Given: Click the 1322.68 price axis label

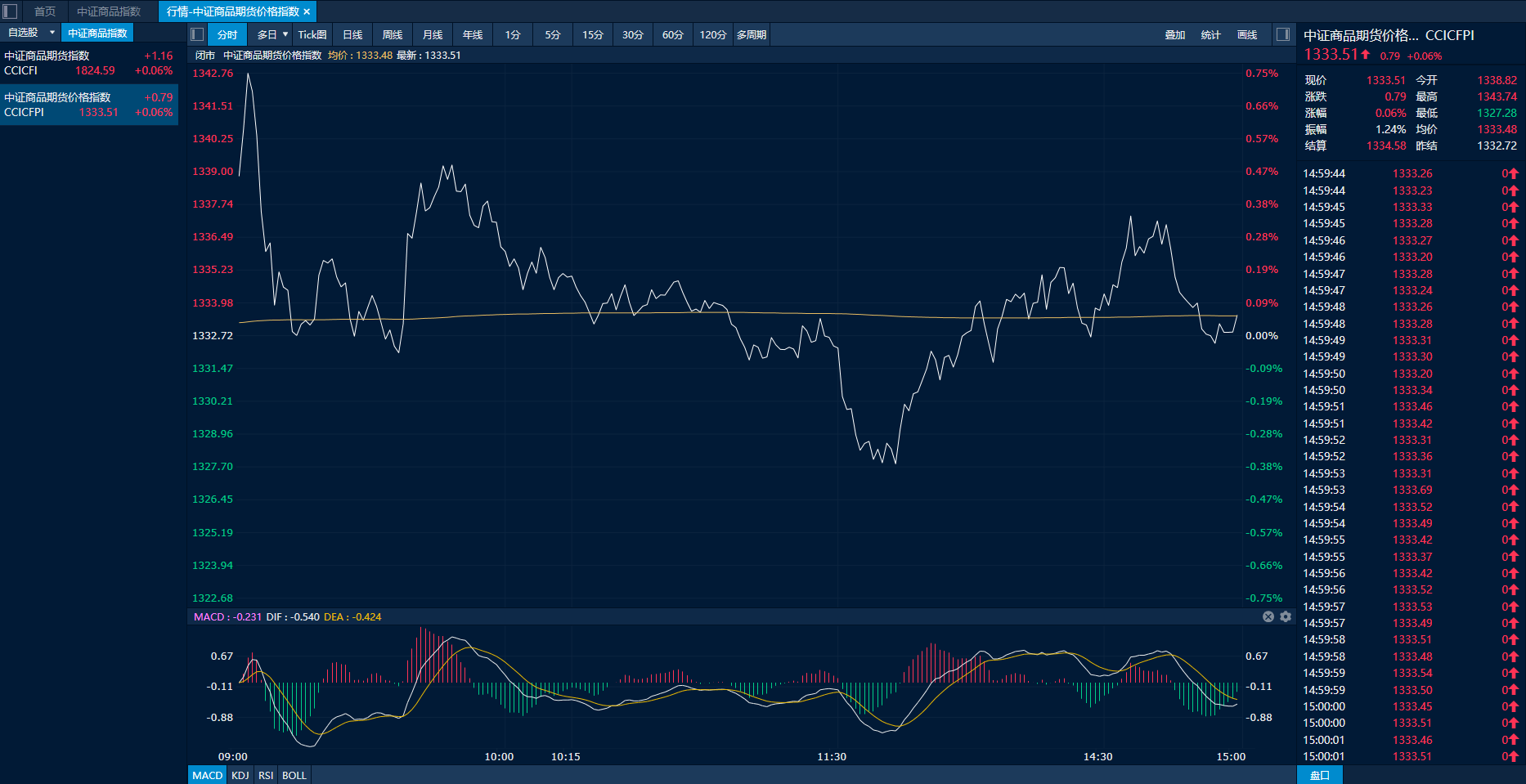Looking at the screenshot, I should click(213, 598).
